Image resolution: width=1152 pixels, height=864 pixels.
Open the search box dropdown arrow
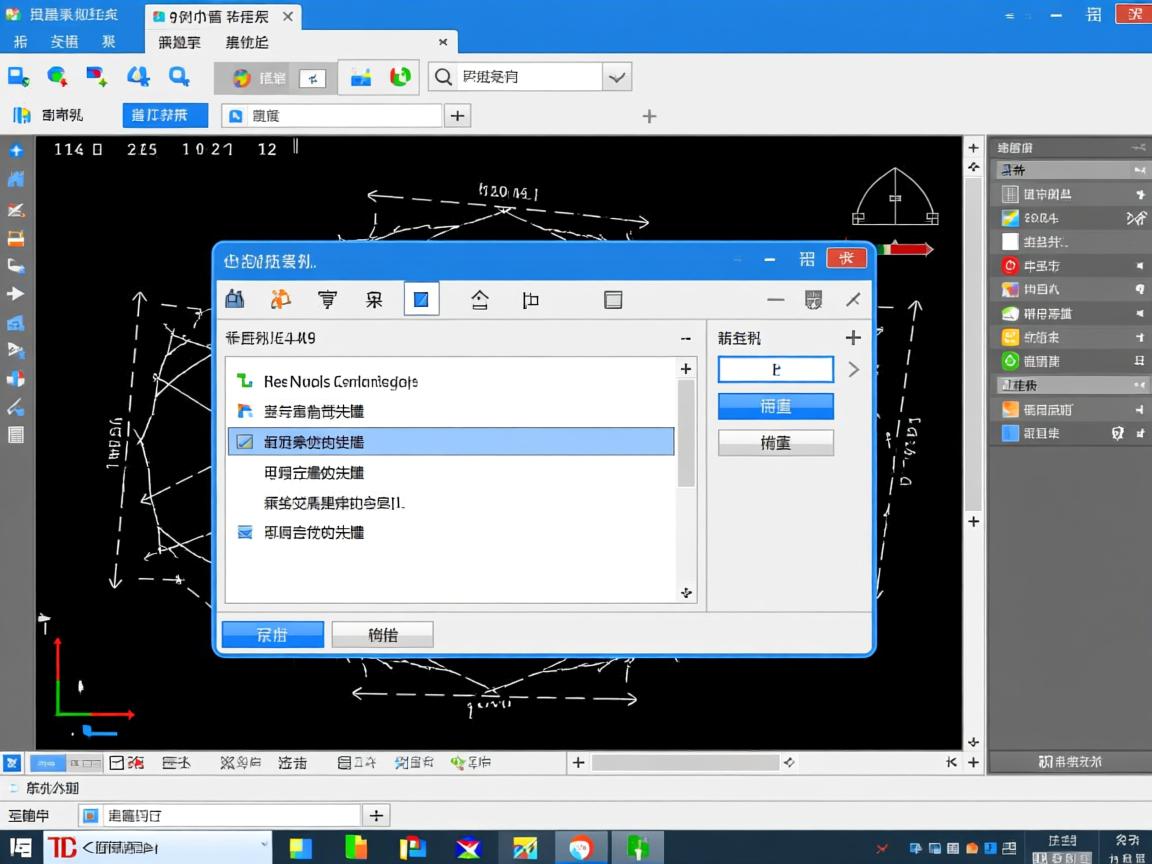tap(617, 77)
